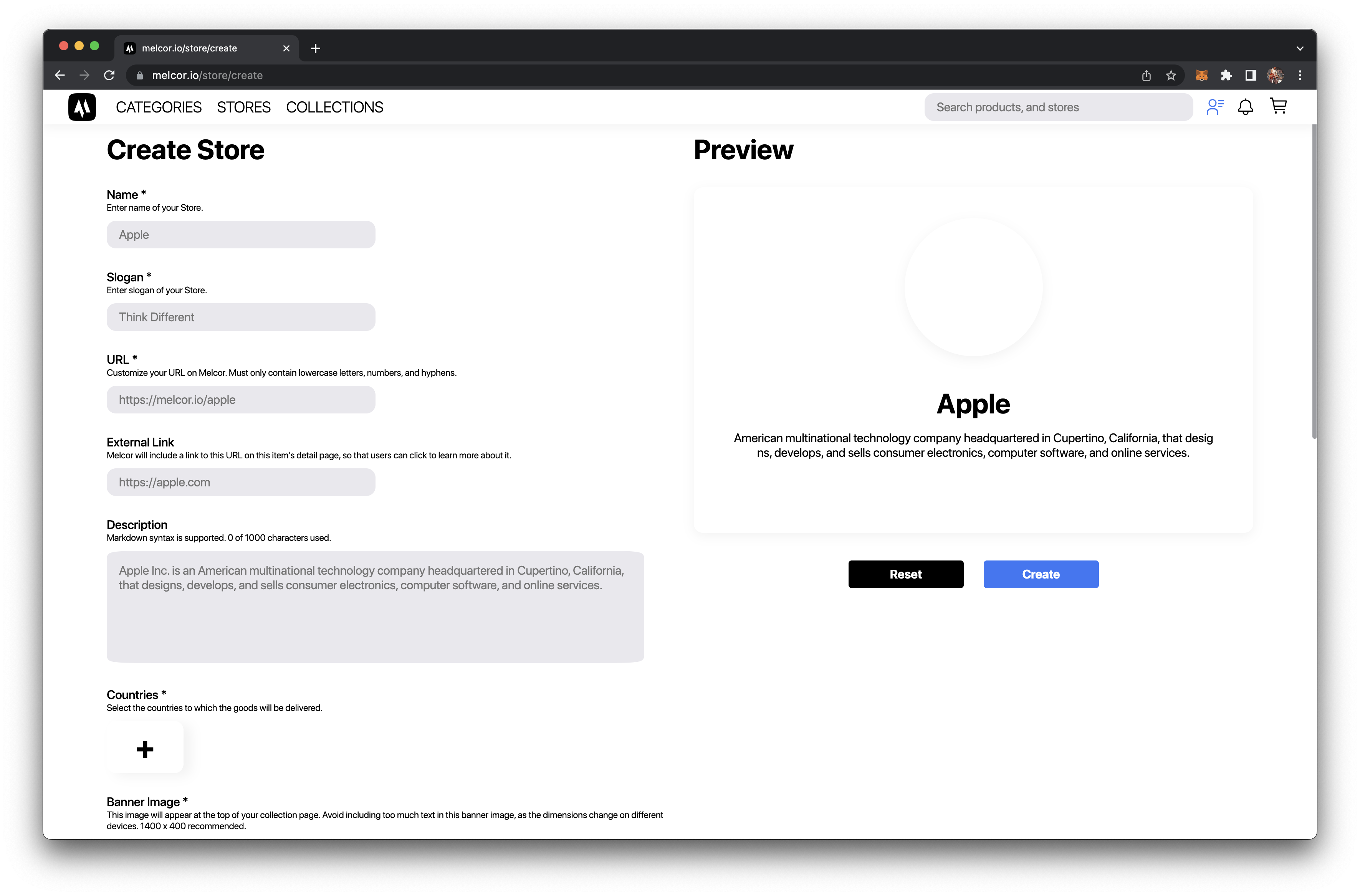The image size is (1360, 896).
Task: Click the Preview heading
Action: pos(743,150)
